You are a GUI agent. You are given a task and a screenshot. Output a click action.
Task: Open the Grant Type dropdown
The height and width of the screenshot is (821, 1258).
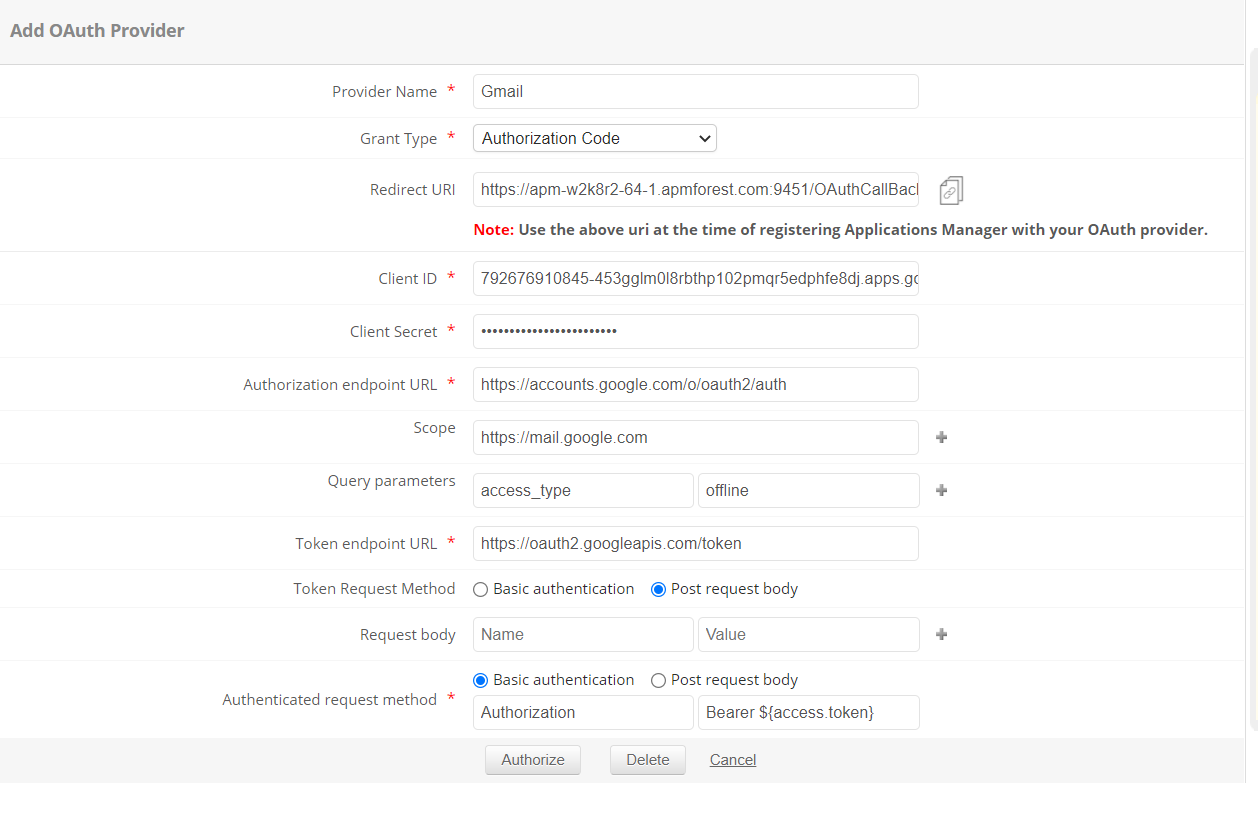pos(594,138)
